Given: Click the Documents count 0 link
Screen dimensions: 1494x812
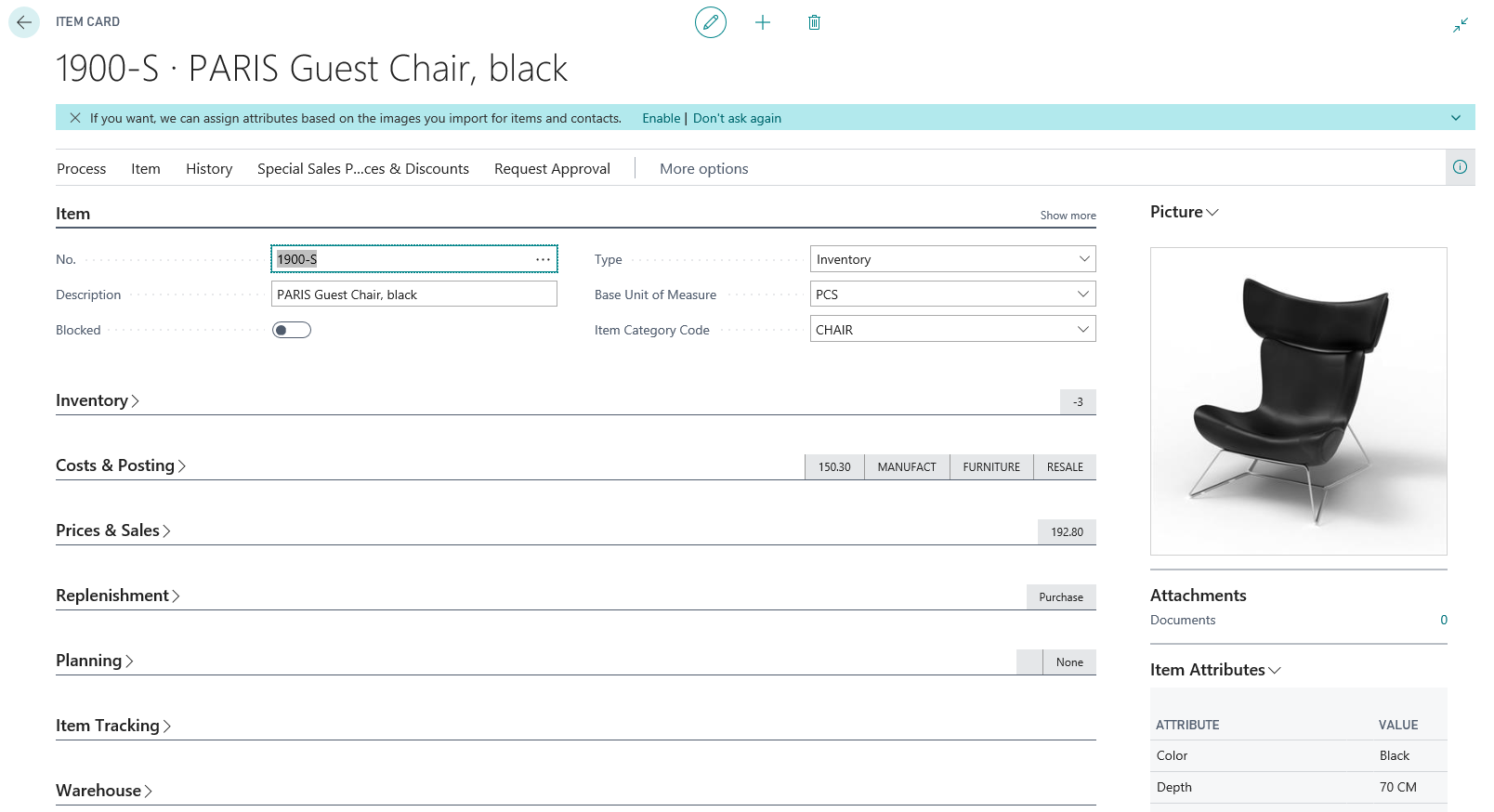Looking at the screenshot, I should [x=1444, y=620].
